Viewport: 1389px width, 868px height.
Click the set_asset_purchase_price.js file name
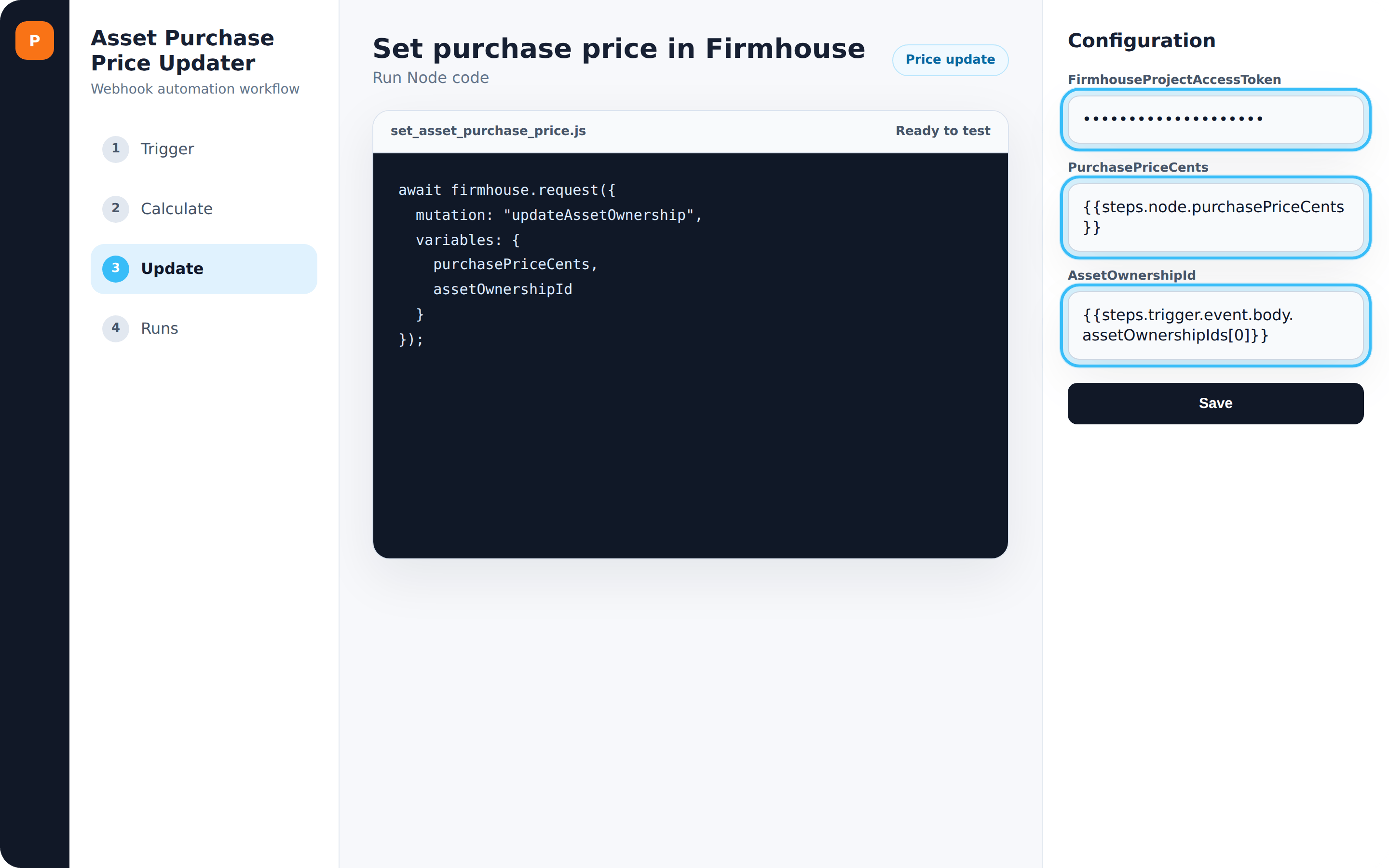click(x=488, y=131)
